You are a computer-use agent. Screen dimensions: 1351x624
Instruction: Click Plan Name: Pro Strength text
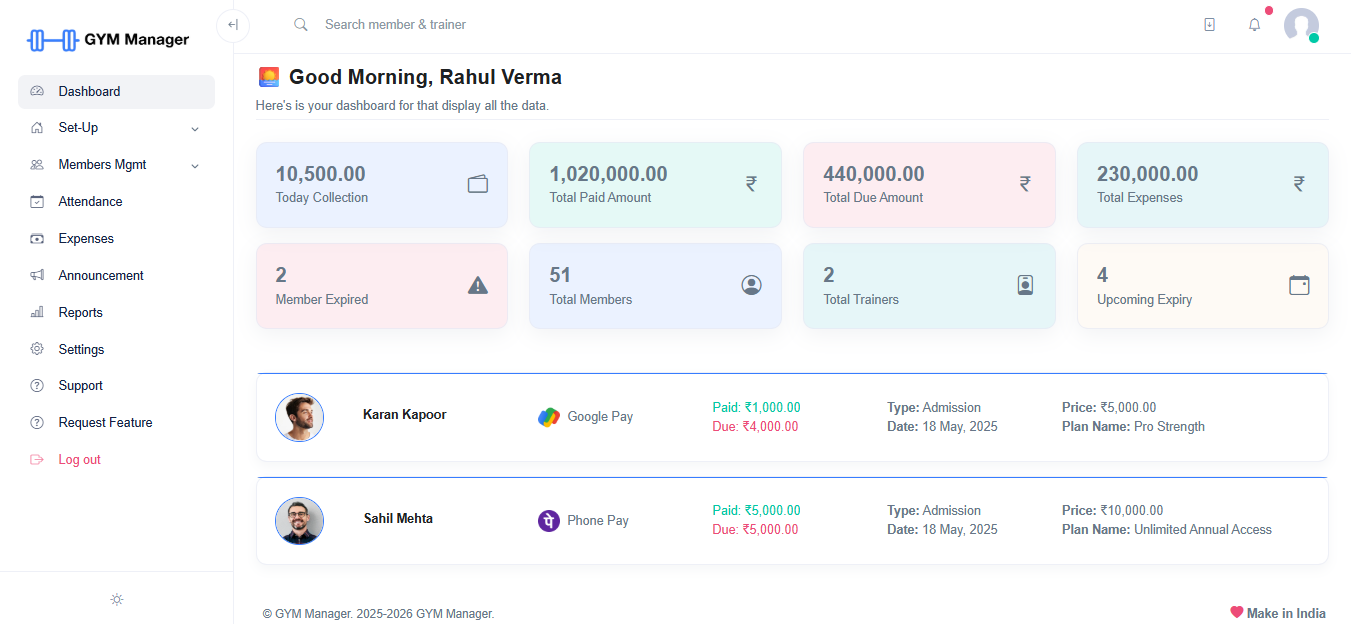[1133, 426]
